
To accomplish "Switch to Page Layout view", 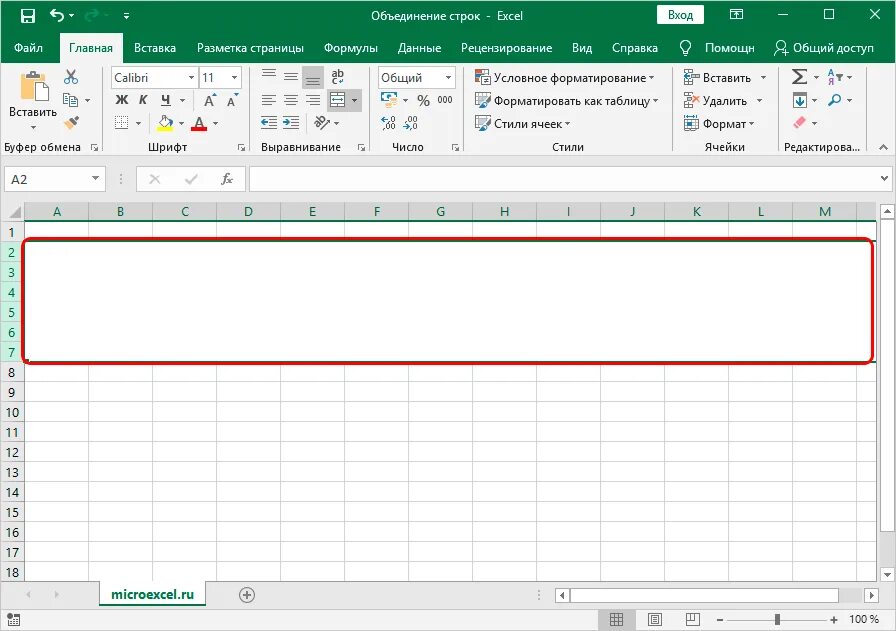I will coord(655,620).
